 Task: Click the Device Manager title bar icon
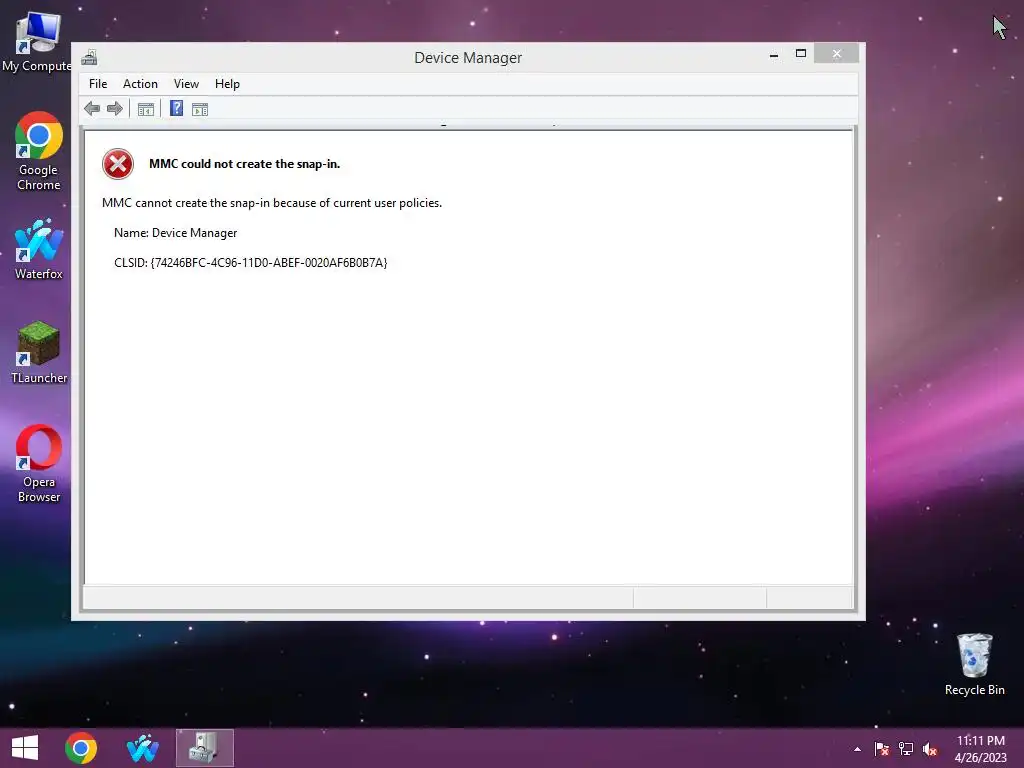[x=89, y=57]
